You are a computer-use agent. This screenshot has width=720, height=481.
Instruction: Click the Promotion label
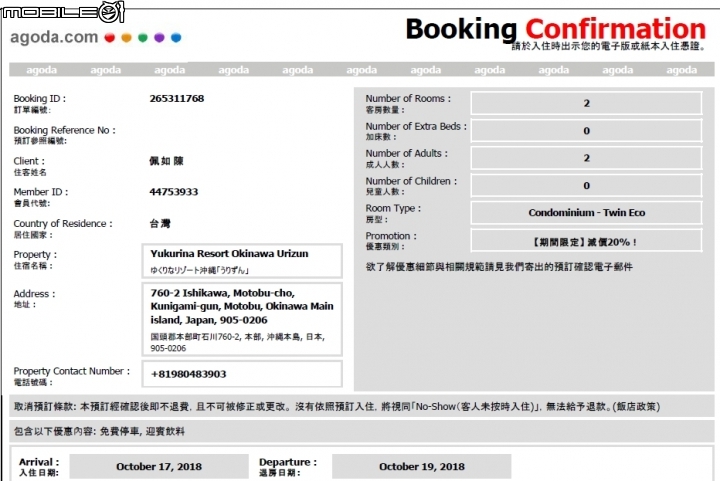(391, 236)
